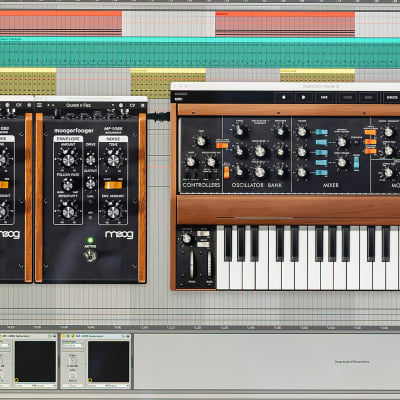Open dropdown chooser in second Ableton device panel

coord(73,346)
